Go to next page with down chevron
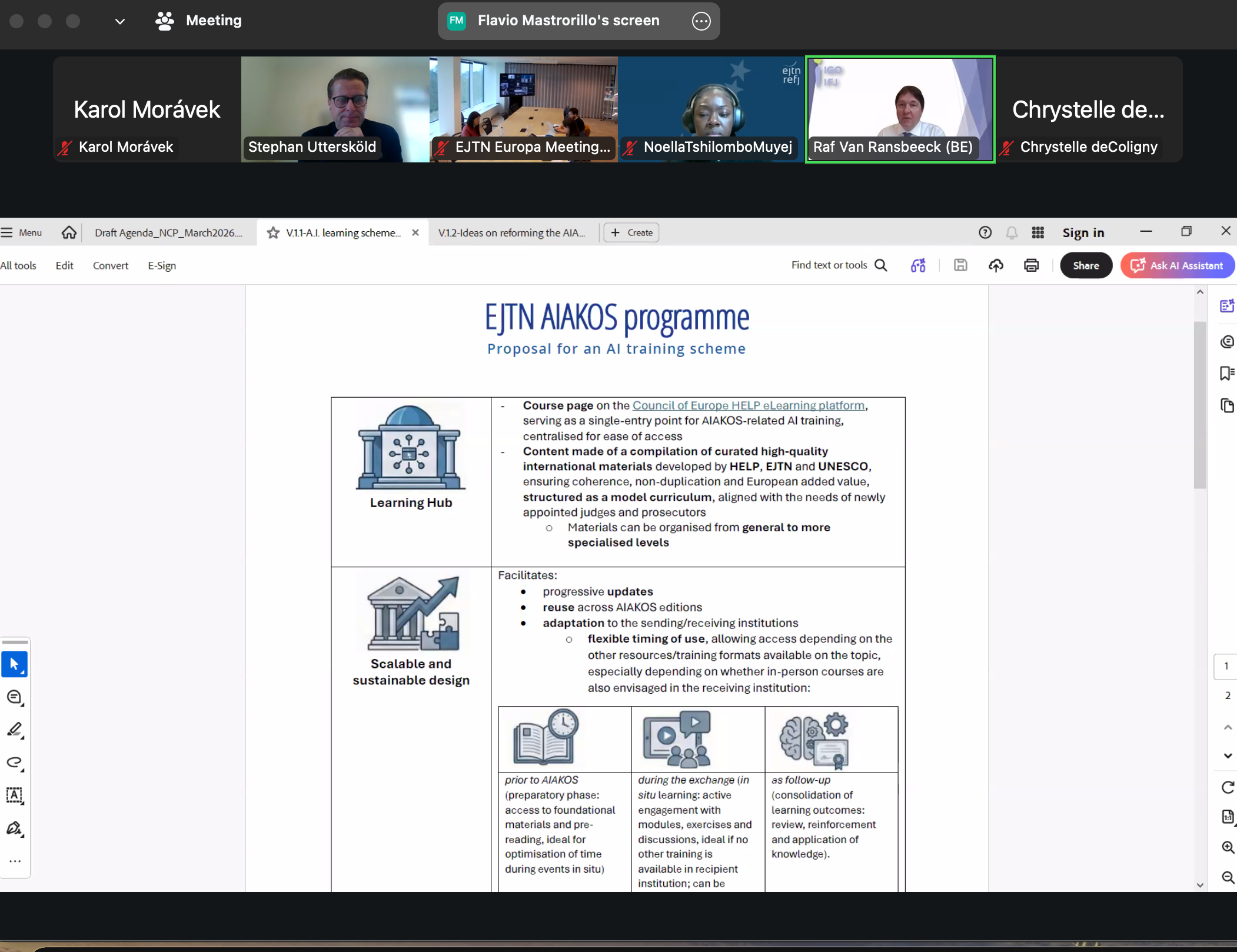The height and width of the screenshot is (952, 1237). coord(1228,756)
